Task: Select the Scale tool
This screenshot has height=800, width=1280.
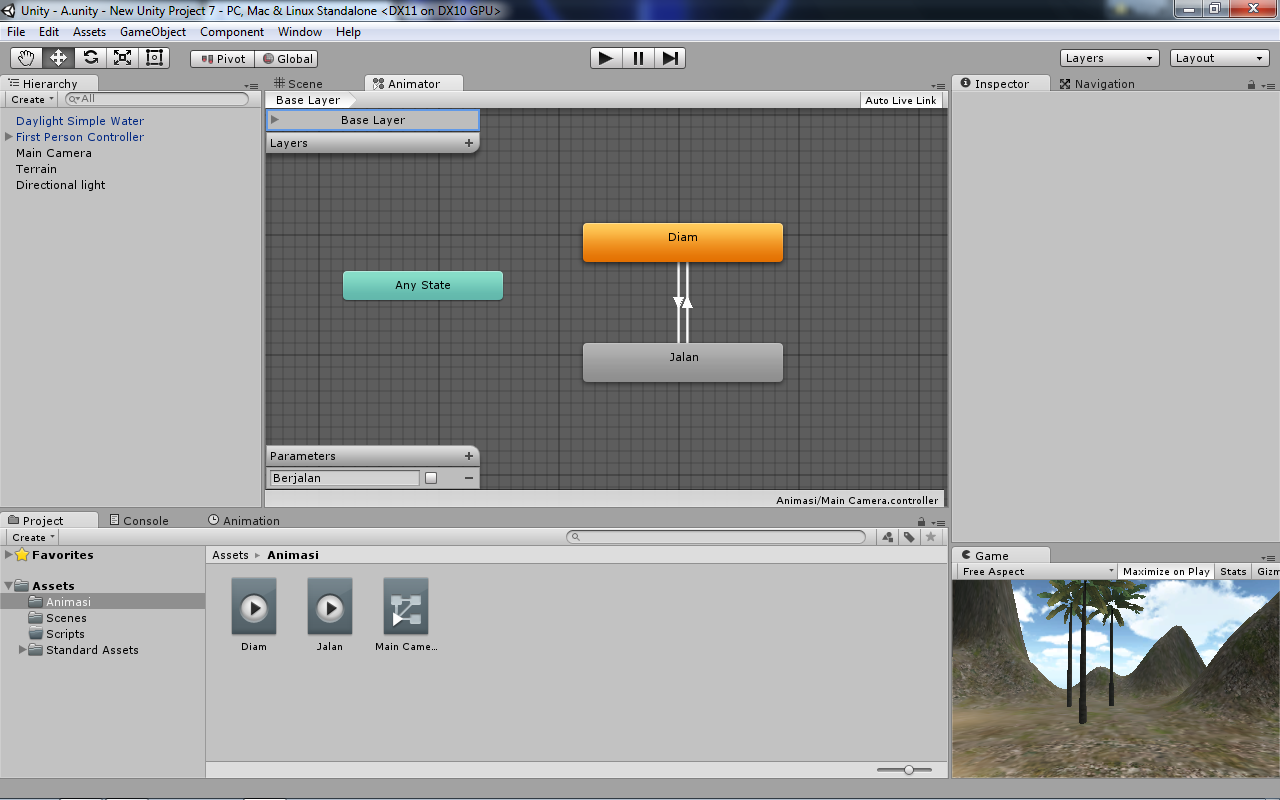Action: 121,57
